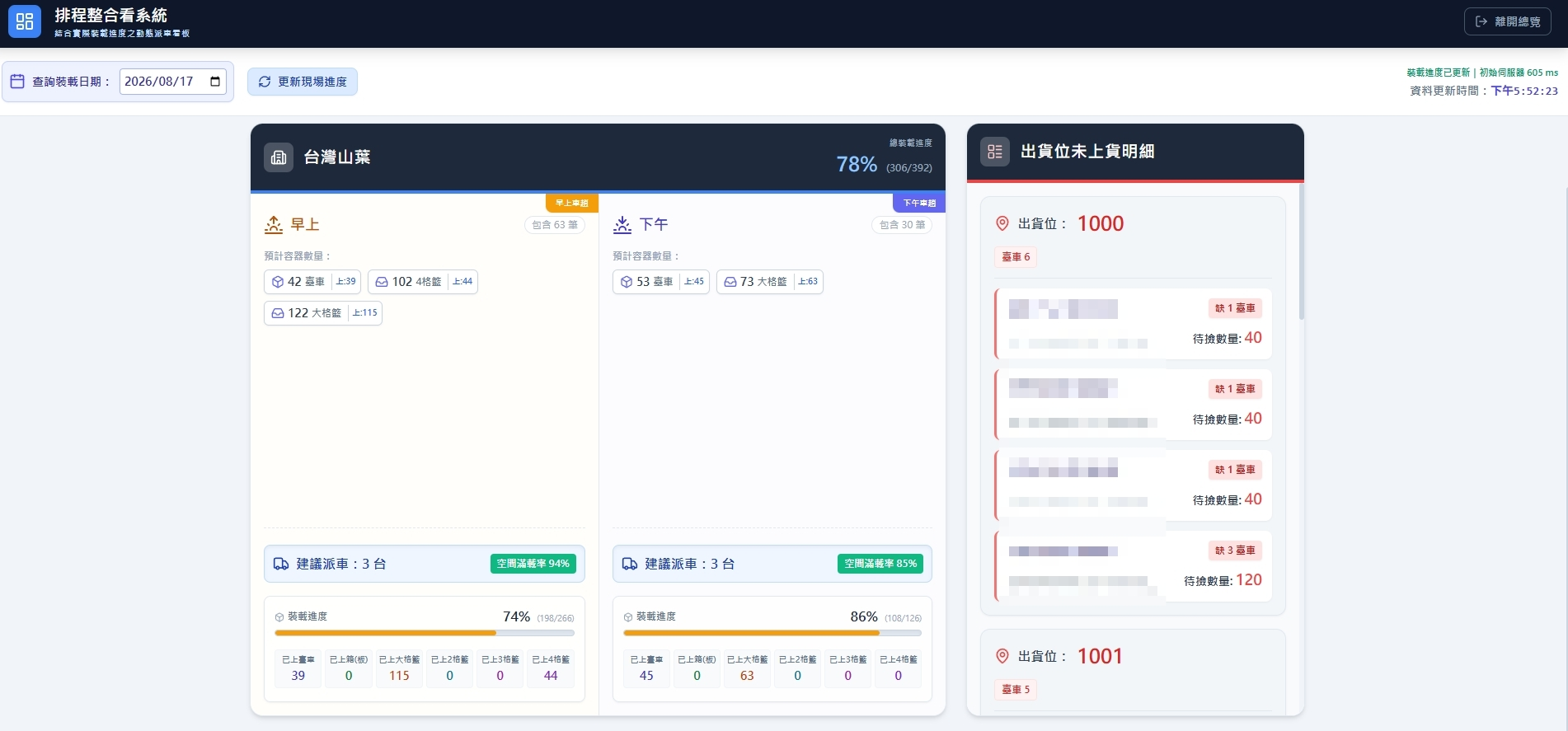Click the cube icon in the 42 臺車 chip
This screenshot has width=1568, height=731.
pyautogui.click(x=278, y=282)
